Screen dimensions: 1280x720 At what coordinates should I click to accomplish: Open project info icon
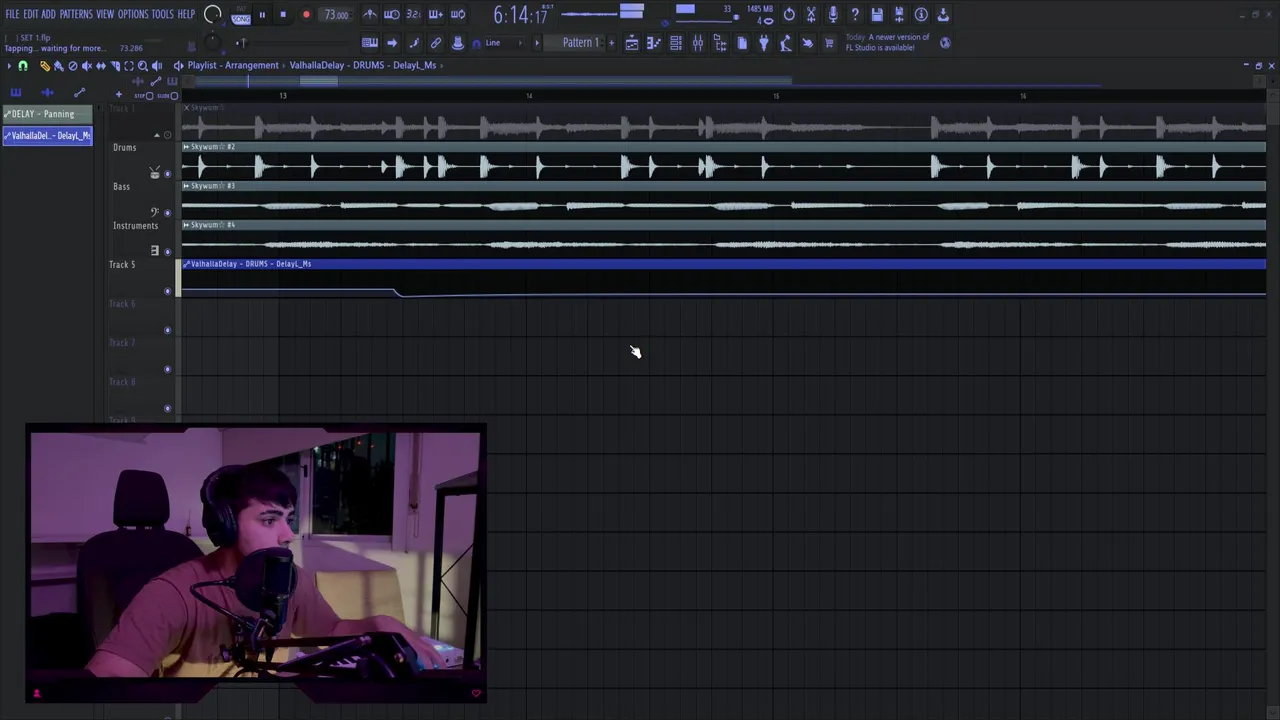pyautogui.click(x=921, y=15)
